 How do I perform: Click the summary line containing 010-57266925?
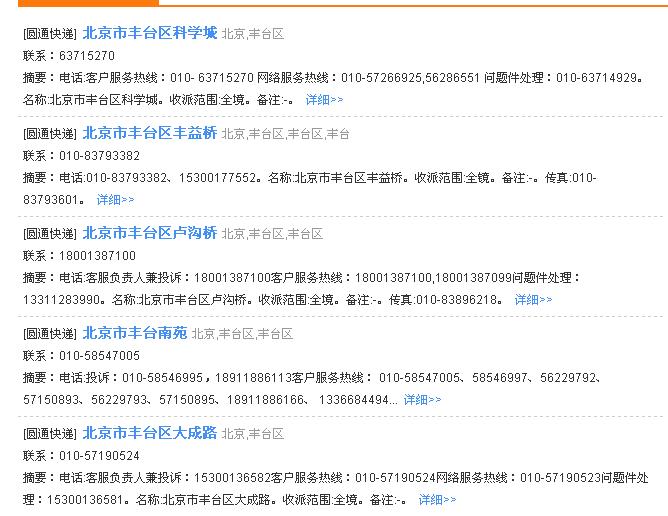333,78
